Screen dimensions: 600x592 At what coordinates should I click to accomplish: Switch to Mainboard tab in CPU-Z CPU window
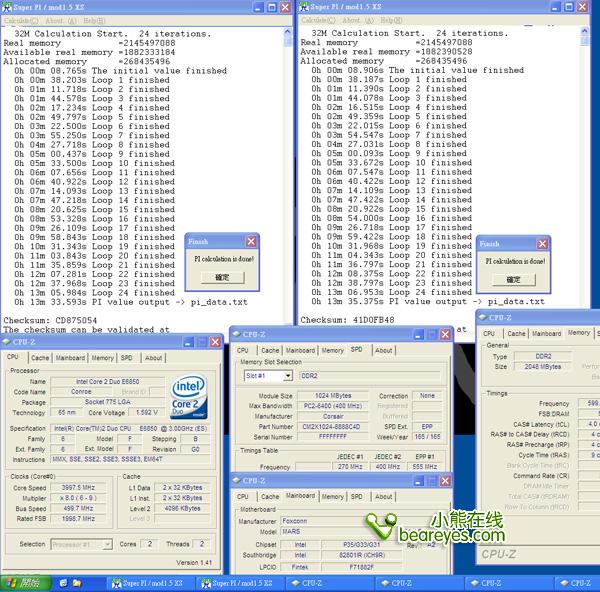(70, 358)
